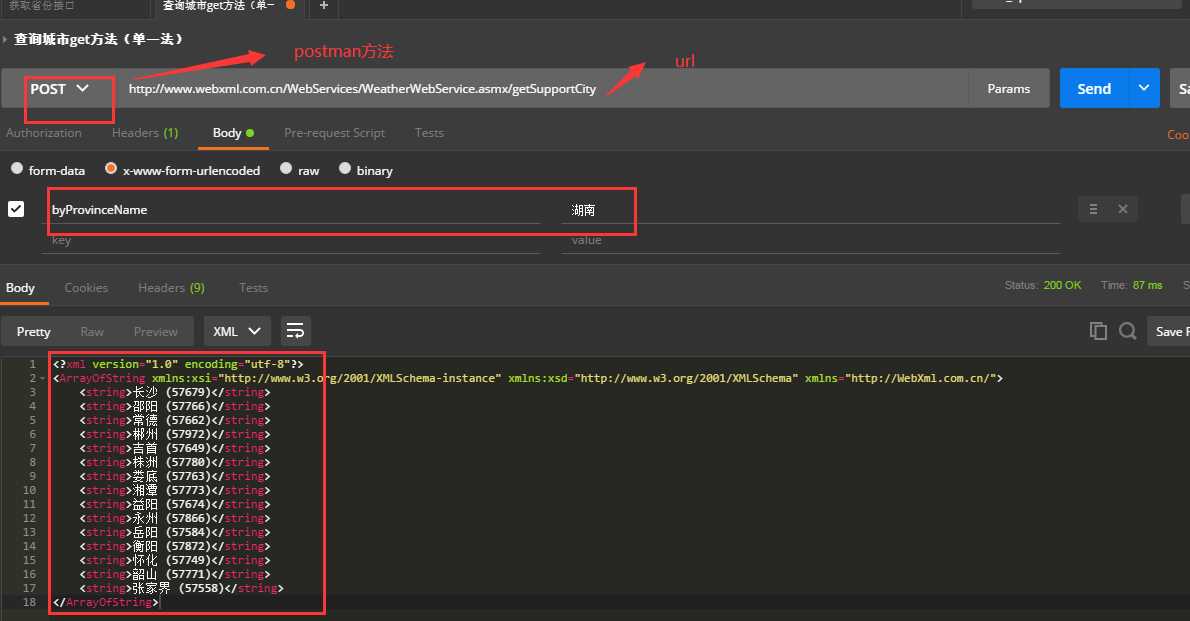Search response with magnifier icon
Viewport: 1190px width, 621px height.
click(x=1128, y=331)
